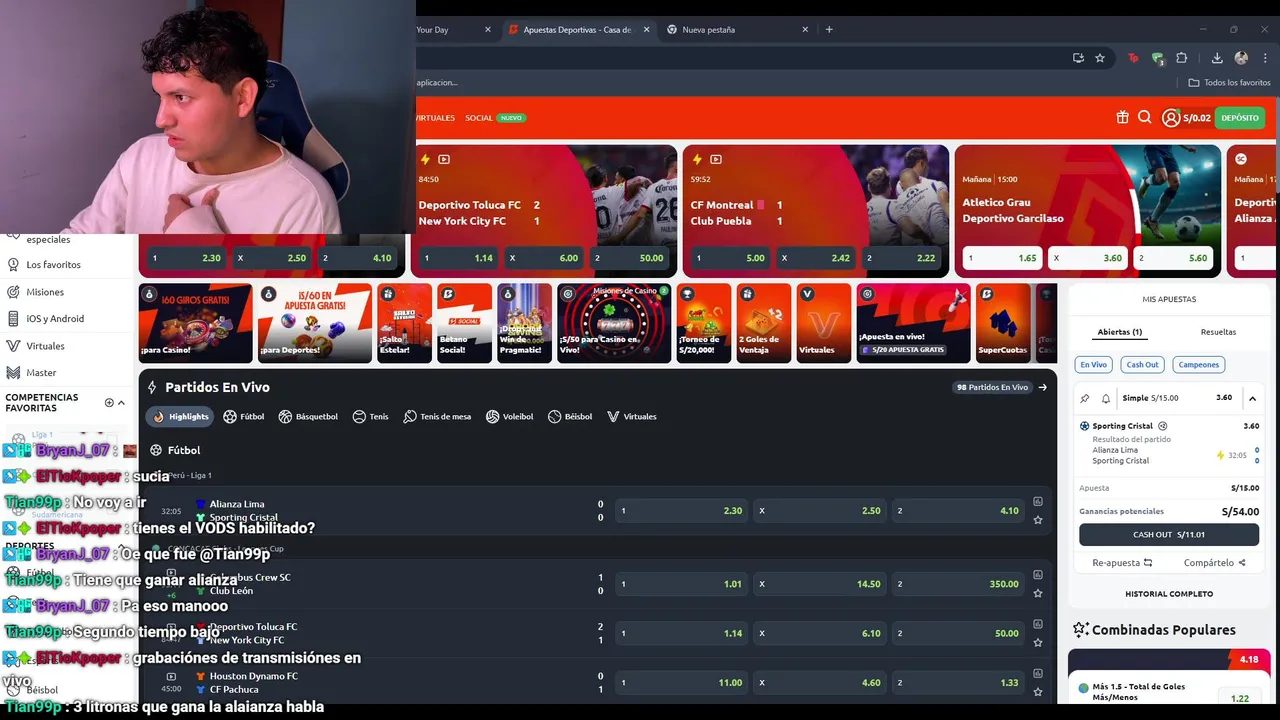Open Master in left sidebar
The image size is (1280, 720).
[x=41, y=373]
